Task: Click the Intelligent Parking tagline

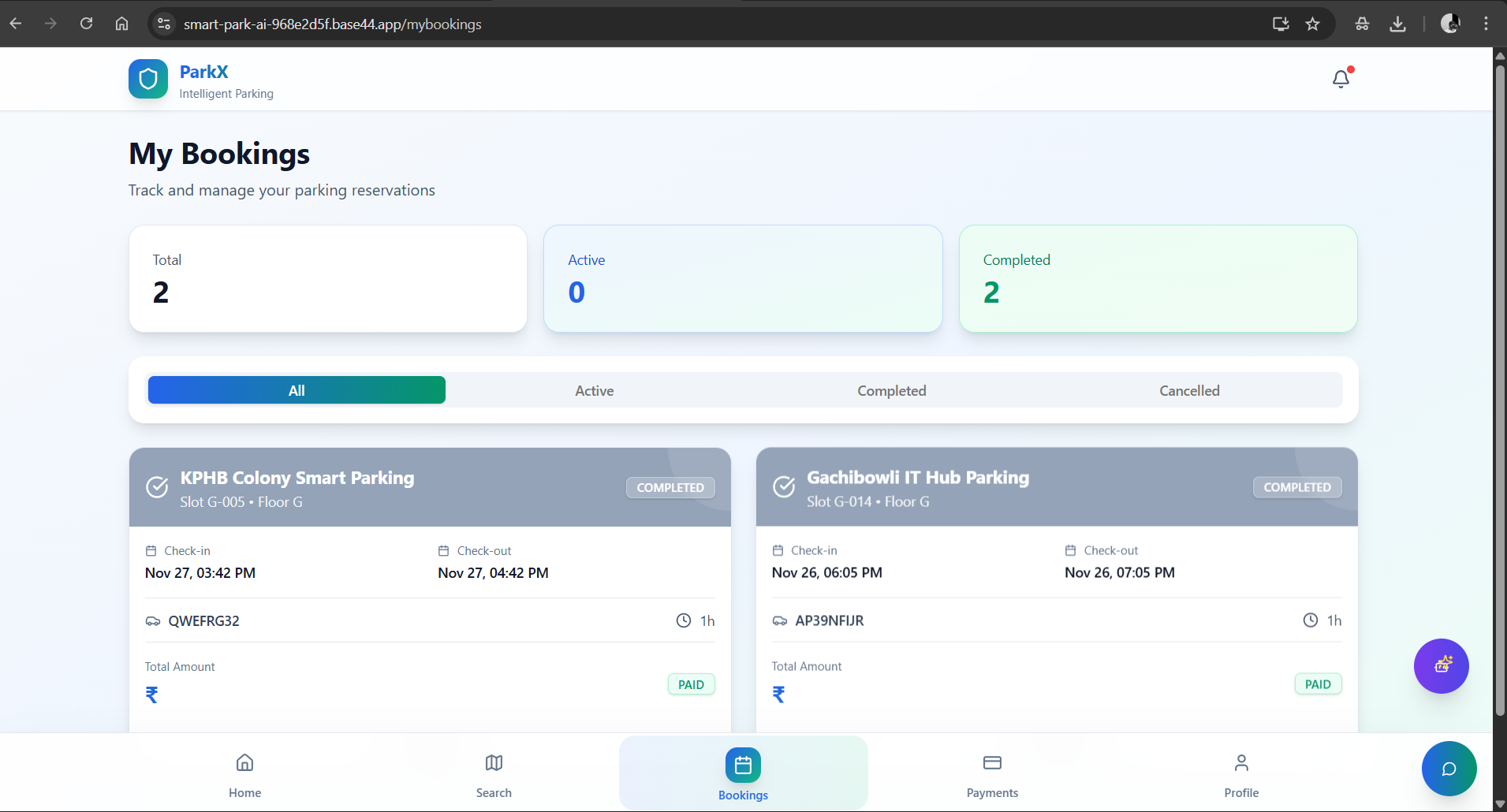Action: pos(226,94)
